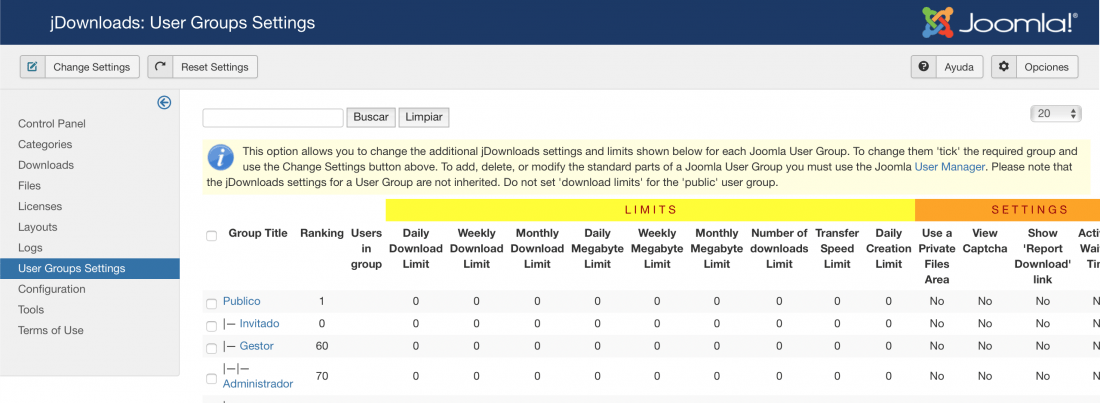This screenshot has width=1100, height=403.
Task: Click the orange SETTINGS banner
Action: tap(1007, 209)
